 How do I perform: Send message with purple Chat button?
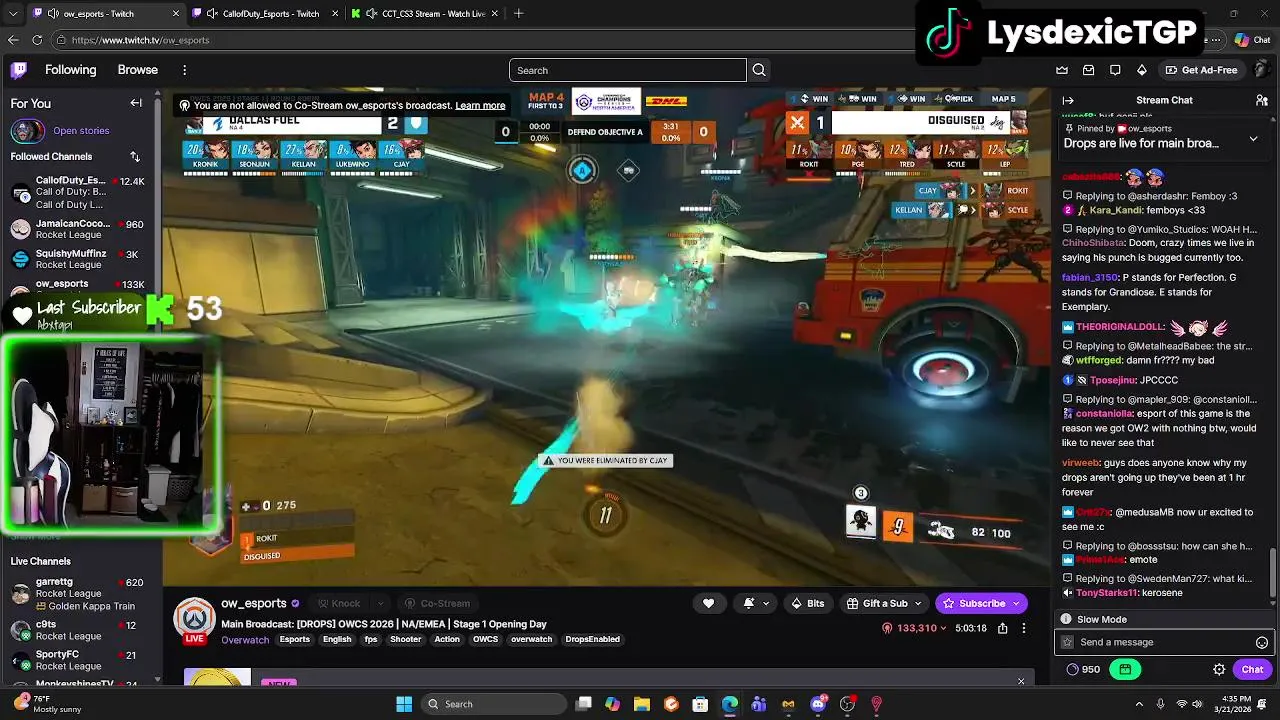click(x=1252, y=670)
